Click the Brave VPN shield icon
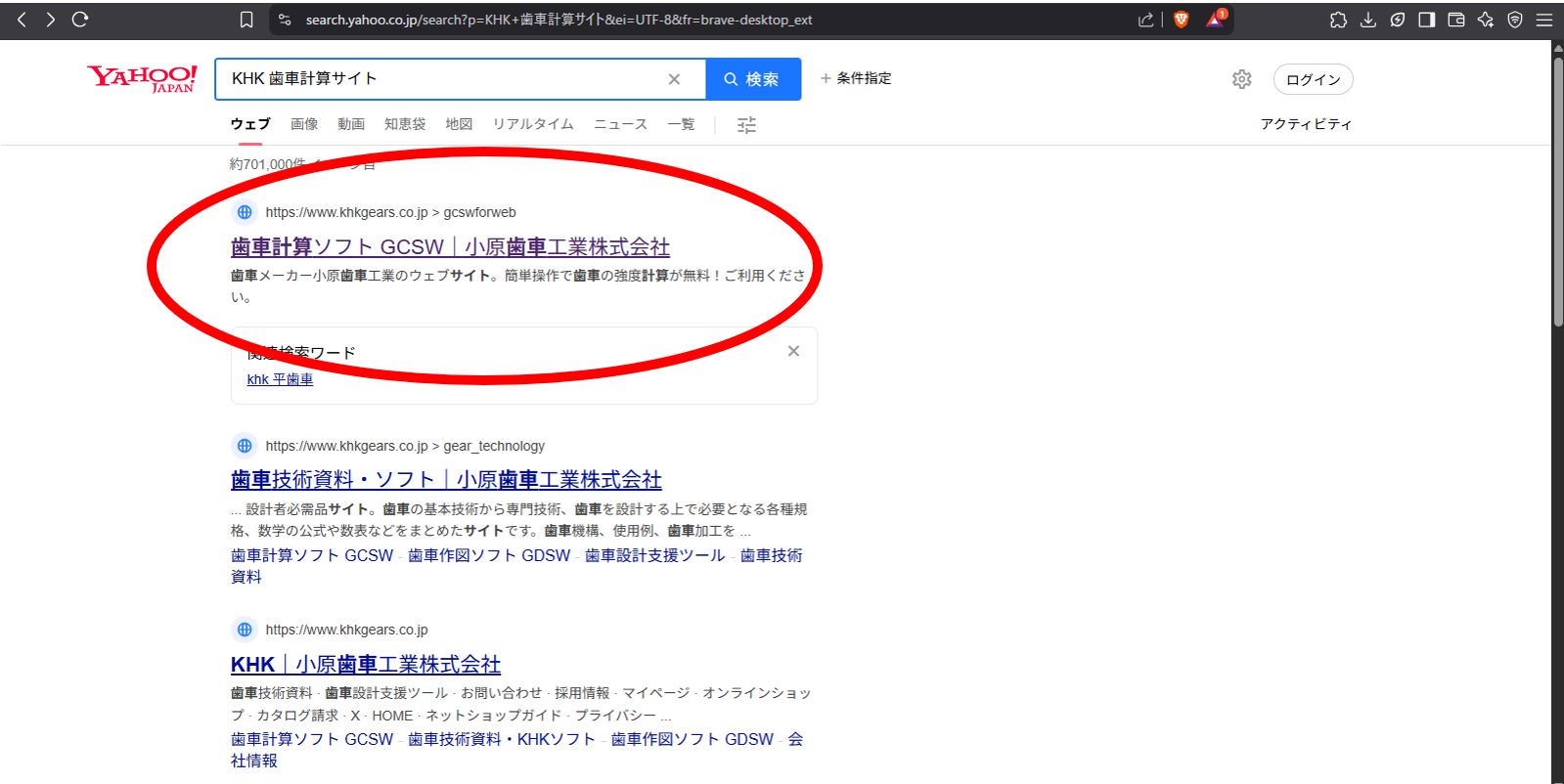Screen dimensions: 1564x784 1514,20
